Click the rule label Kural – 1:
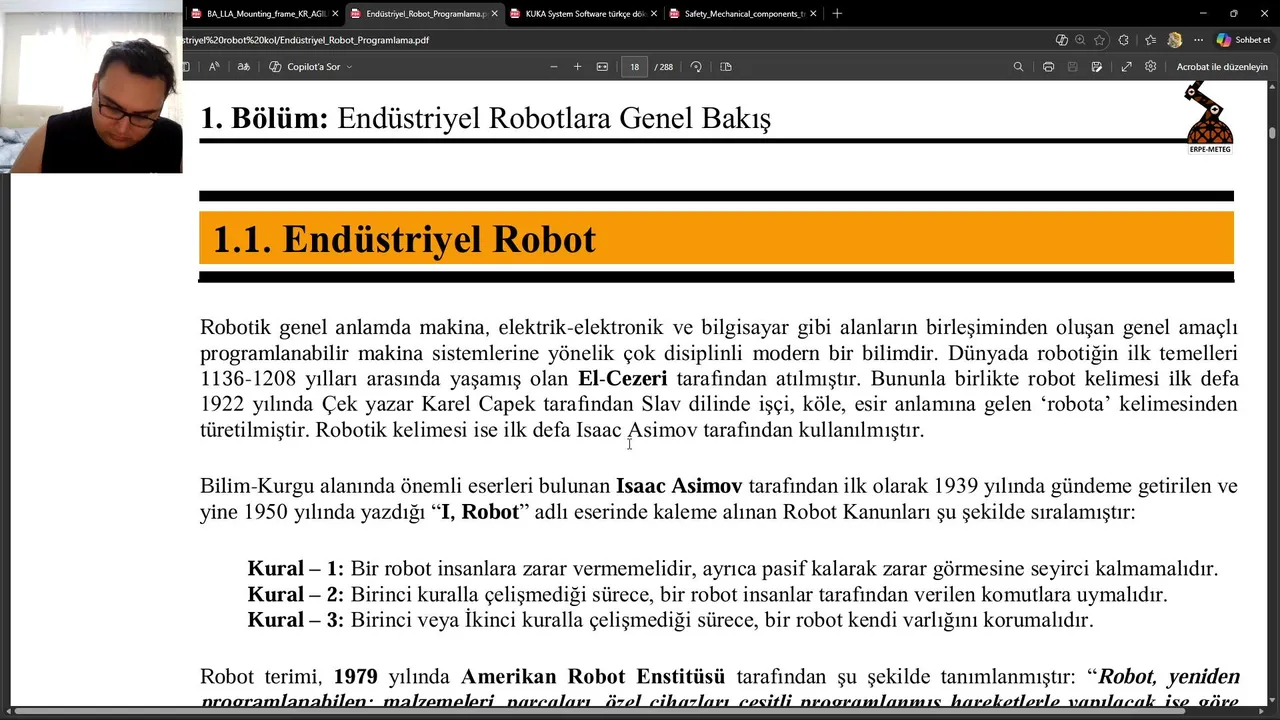The height and width of the screenshot is (720, 1280). tap(295, 569)
